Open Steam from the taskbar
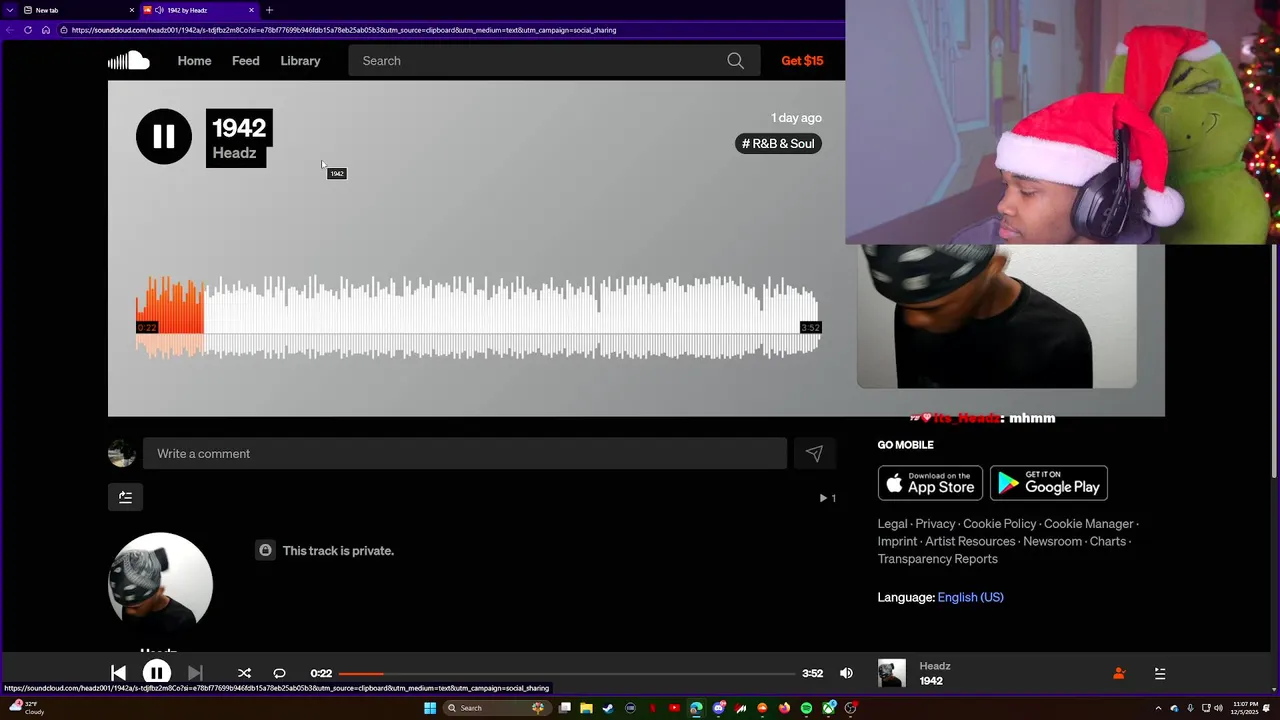The height and width of the screenshot is (720, 1280). [608, 708]
